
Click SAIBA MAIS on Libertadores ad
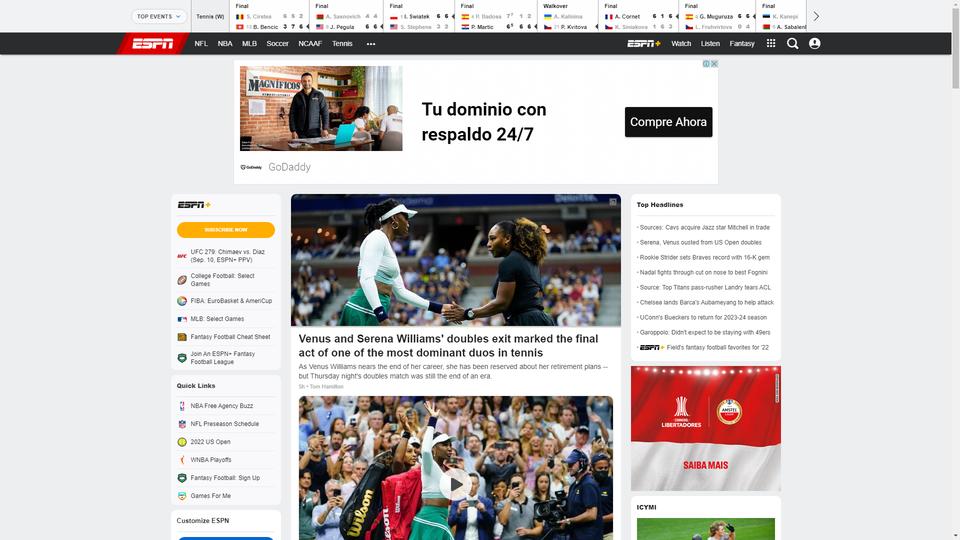tap(705, 465)
